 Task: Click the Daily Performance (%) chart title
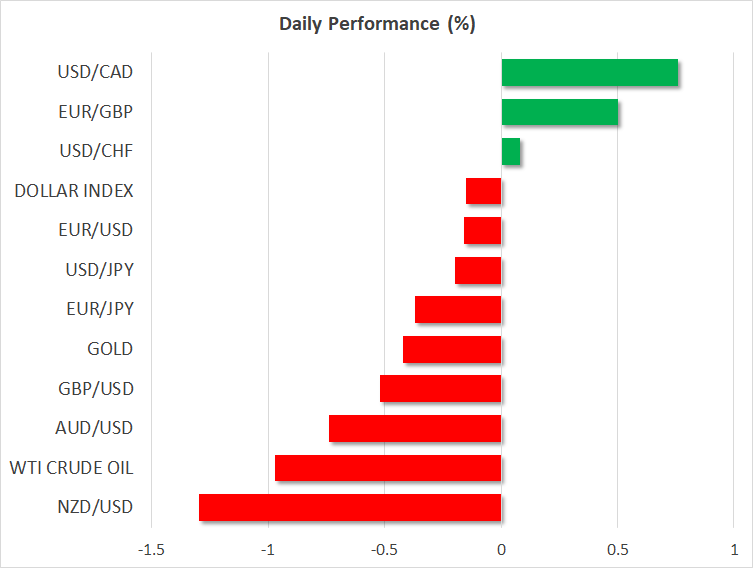[376, 24]
